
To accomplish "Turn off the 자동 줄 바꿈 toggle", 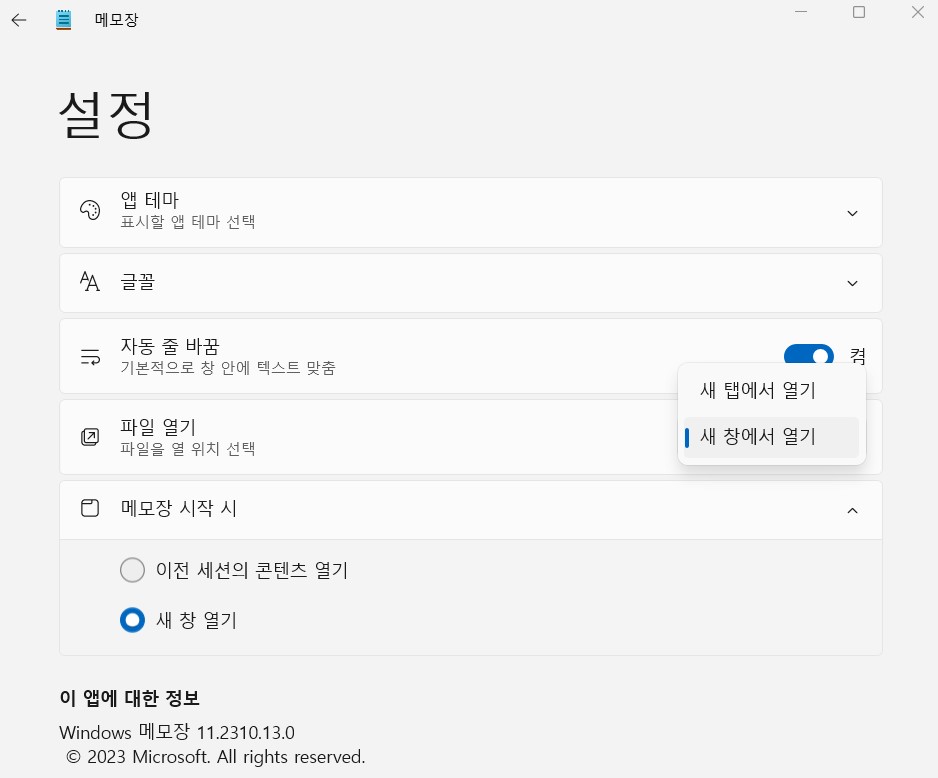I will pos(809,356).
